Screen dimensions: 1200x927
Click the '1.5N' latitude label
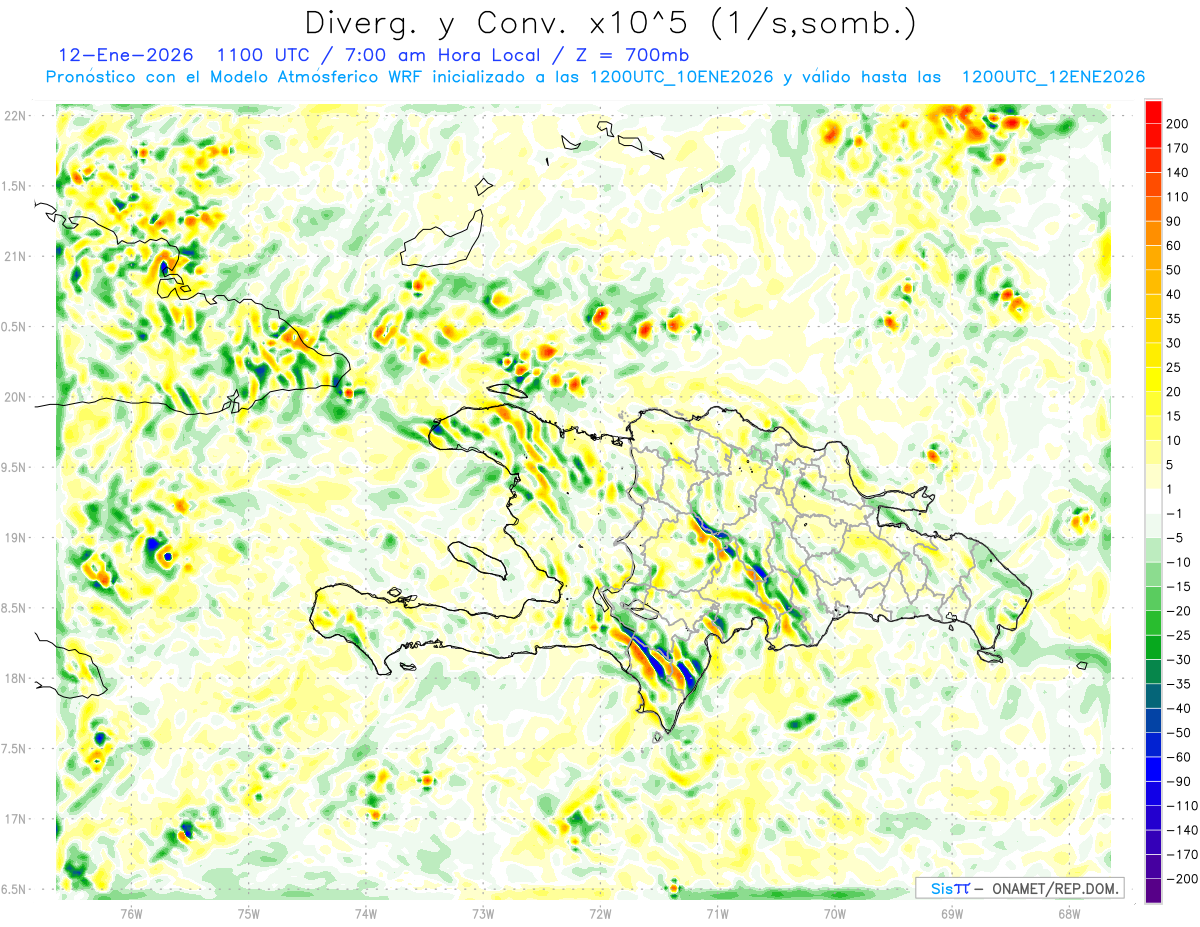[x=14, y=187]
